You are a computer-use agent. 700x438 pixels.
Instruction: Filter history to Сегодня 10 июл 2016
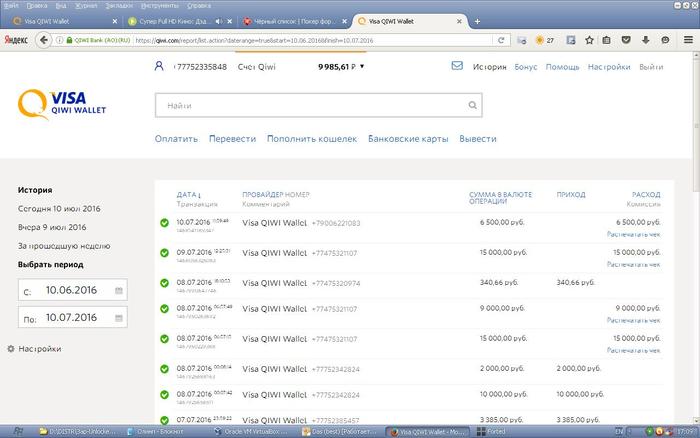coord(59,209)
